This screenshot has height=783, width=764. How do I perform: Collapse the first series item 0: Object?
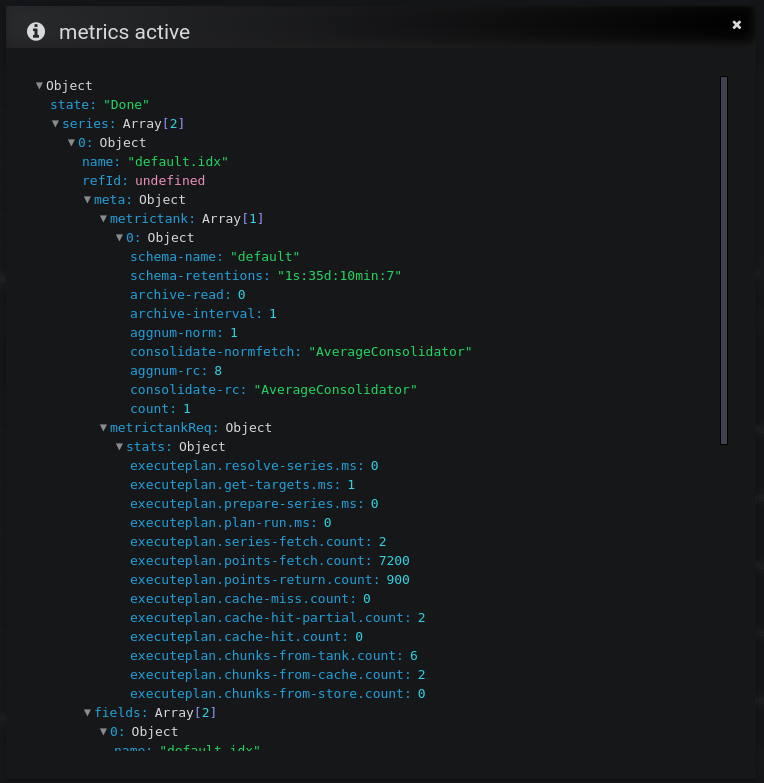click(x=72, y=143)
